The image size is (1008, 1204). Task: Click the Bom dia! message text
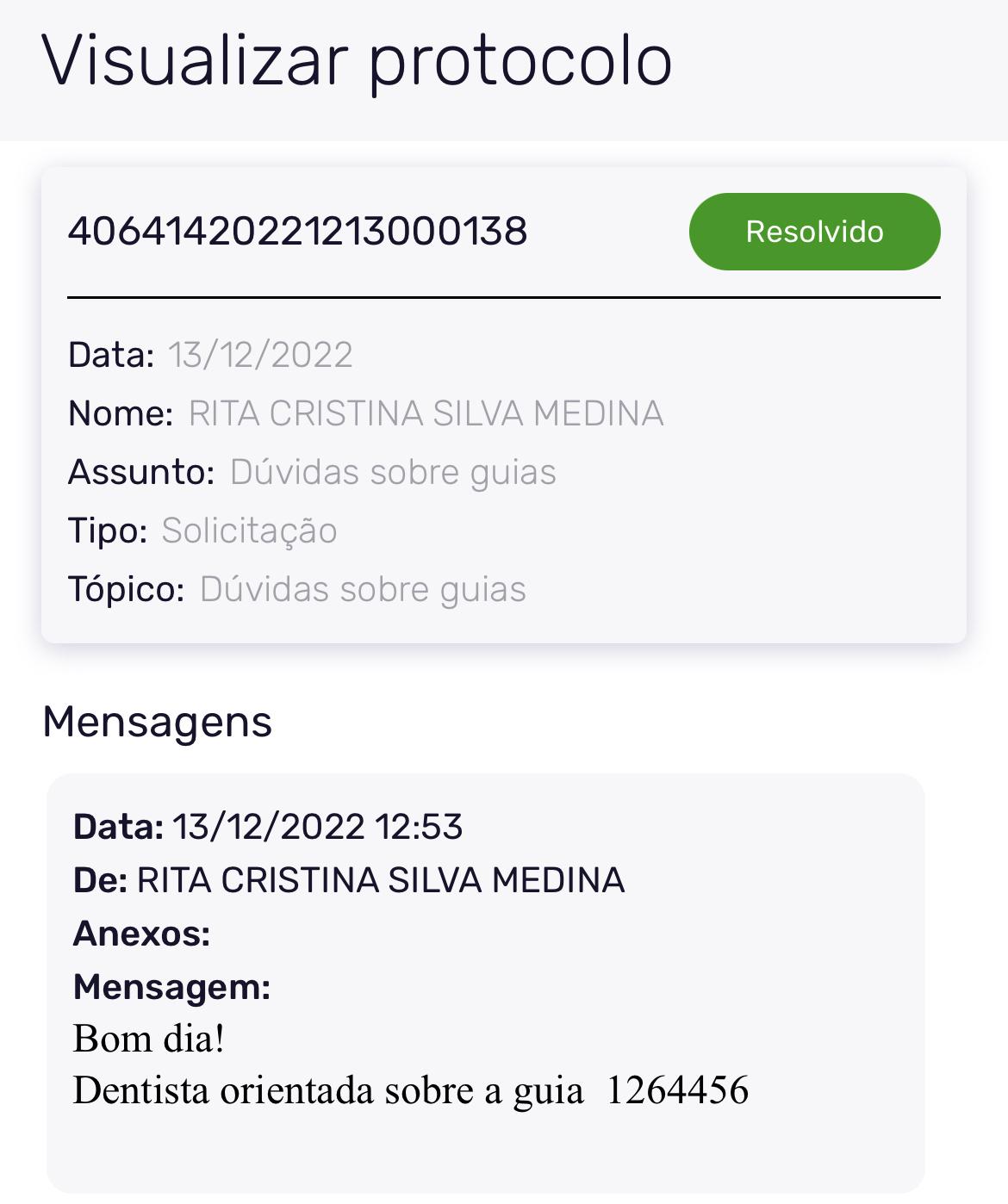tap(149, 1039)
